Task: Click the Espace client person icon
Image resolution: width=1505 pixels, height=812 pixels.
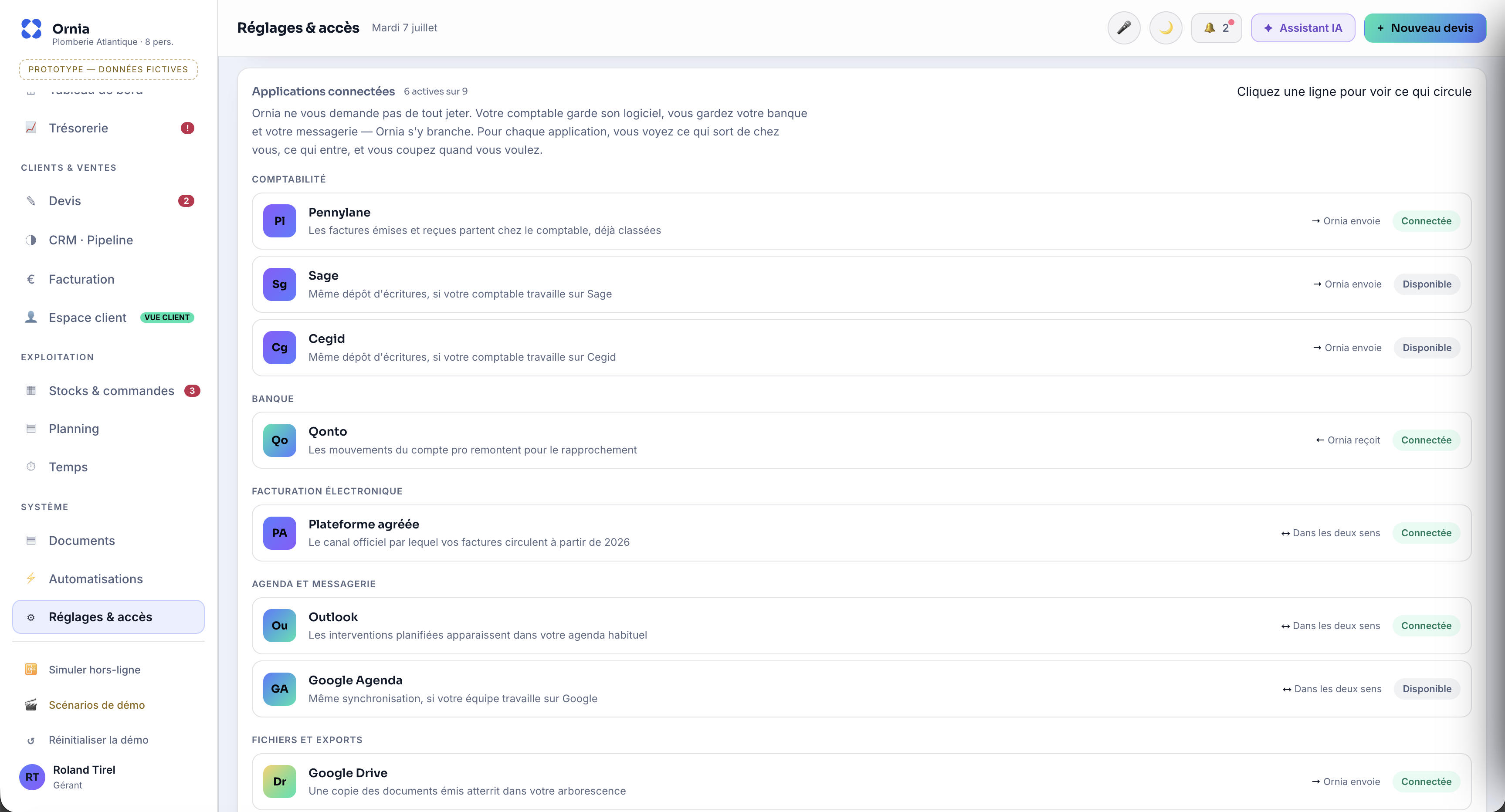Action: coord(31,317)
